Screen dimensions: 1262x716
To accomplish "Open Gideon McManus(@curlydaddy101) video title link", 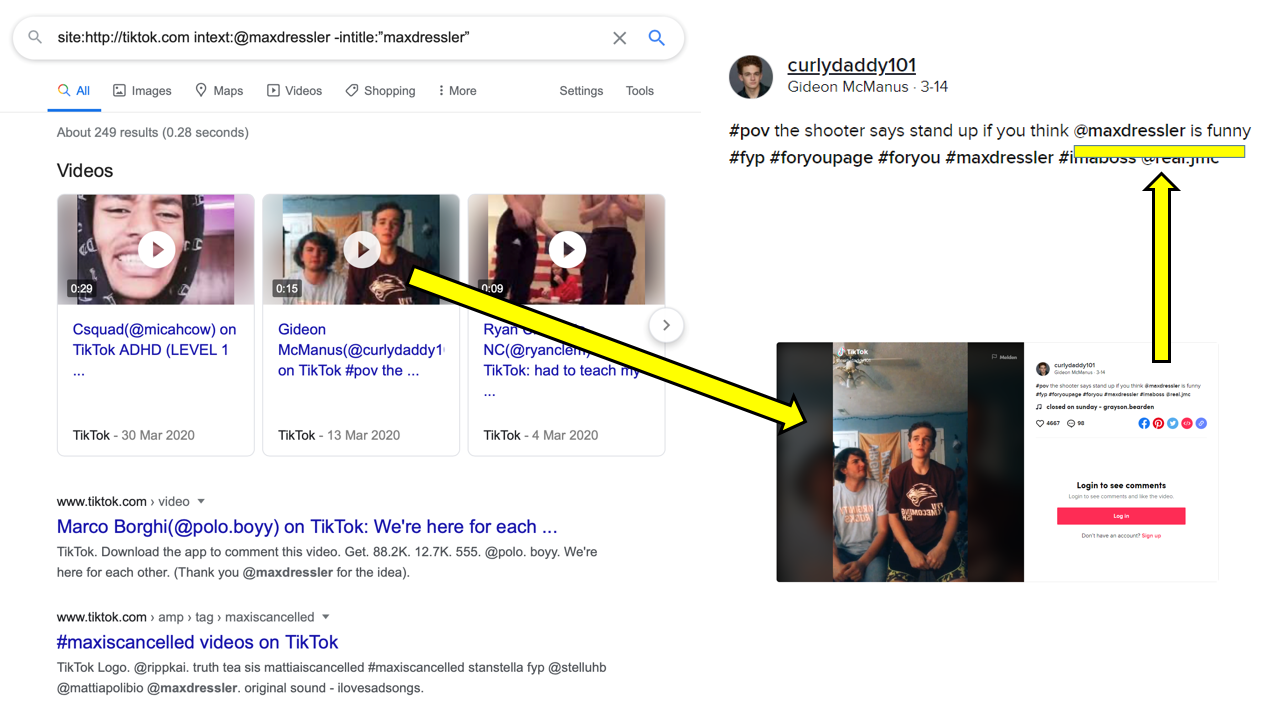I will pyautogui.click(x=360, y=350).
